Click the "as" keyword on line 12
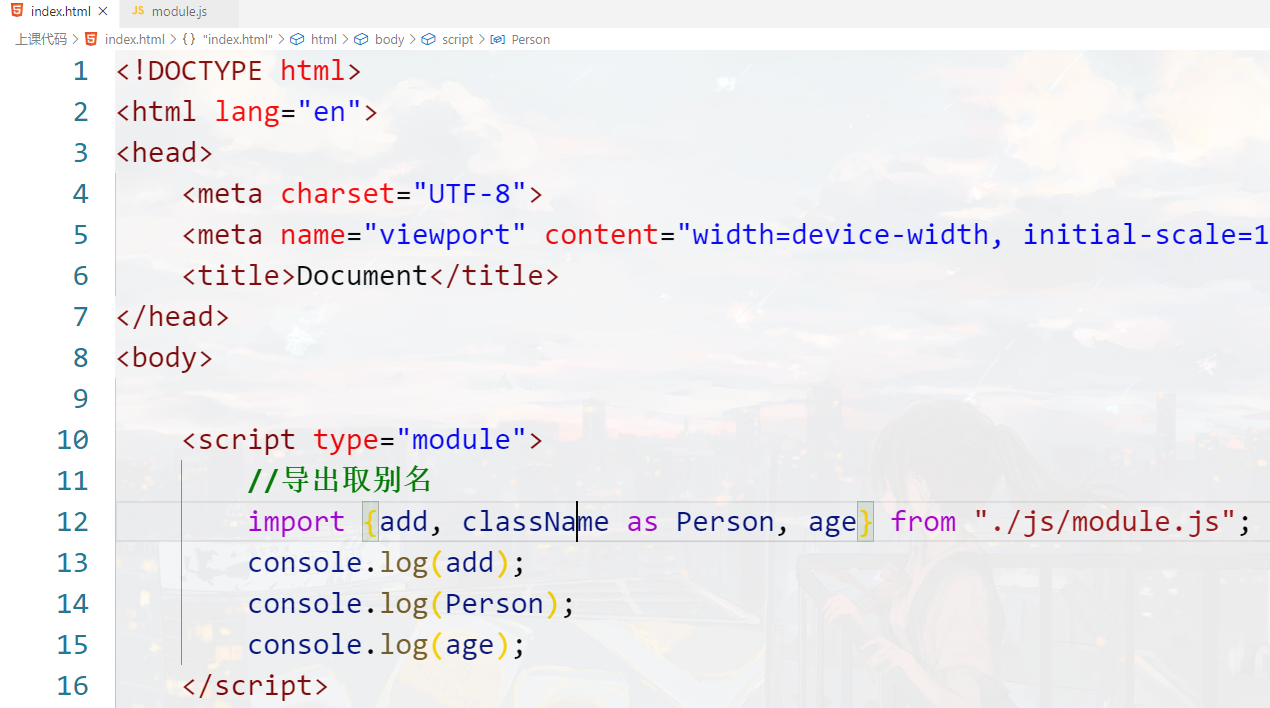 coord(642,522)
